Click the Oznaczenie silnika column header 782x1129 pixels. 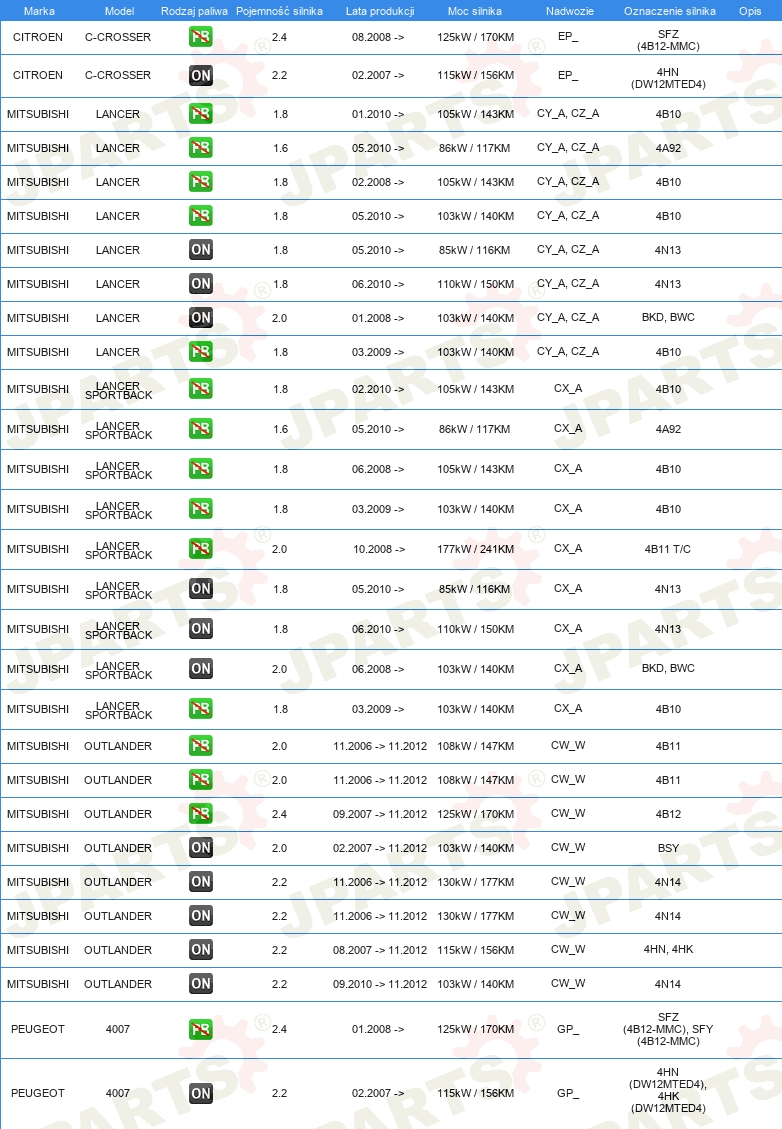670,11
